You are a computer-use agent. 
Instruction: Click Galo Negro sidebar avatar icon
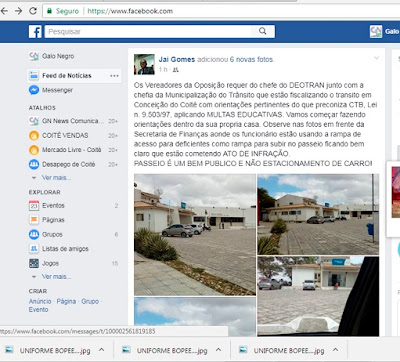[34, 56]
